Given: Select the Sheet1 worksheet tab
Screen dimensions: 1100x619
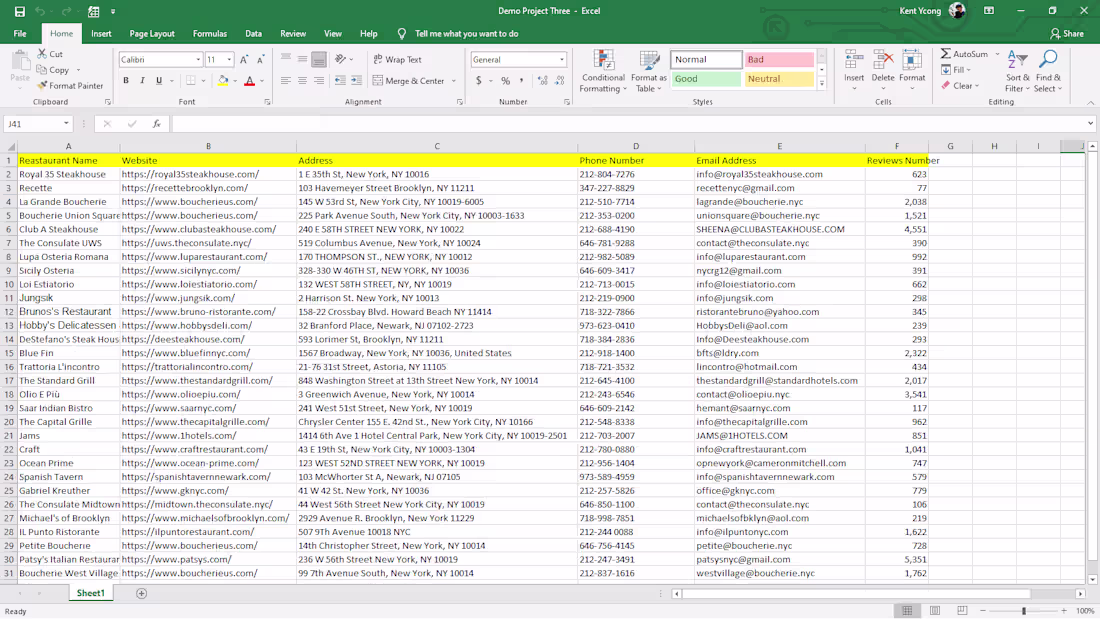Looking at the screenshot, I should coord(91,593).
